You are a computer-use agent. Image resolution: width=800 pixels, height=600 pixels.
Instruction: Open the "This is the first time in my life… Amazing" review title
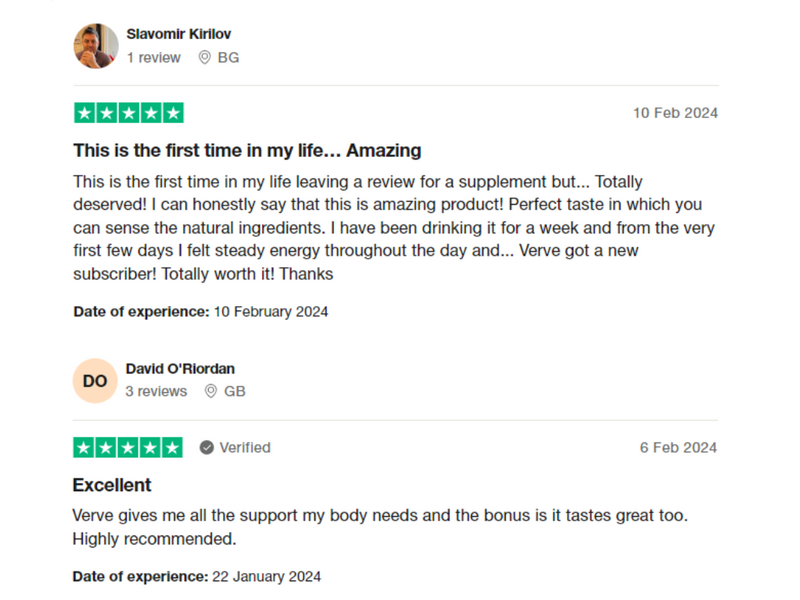tap(247, 151)
